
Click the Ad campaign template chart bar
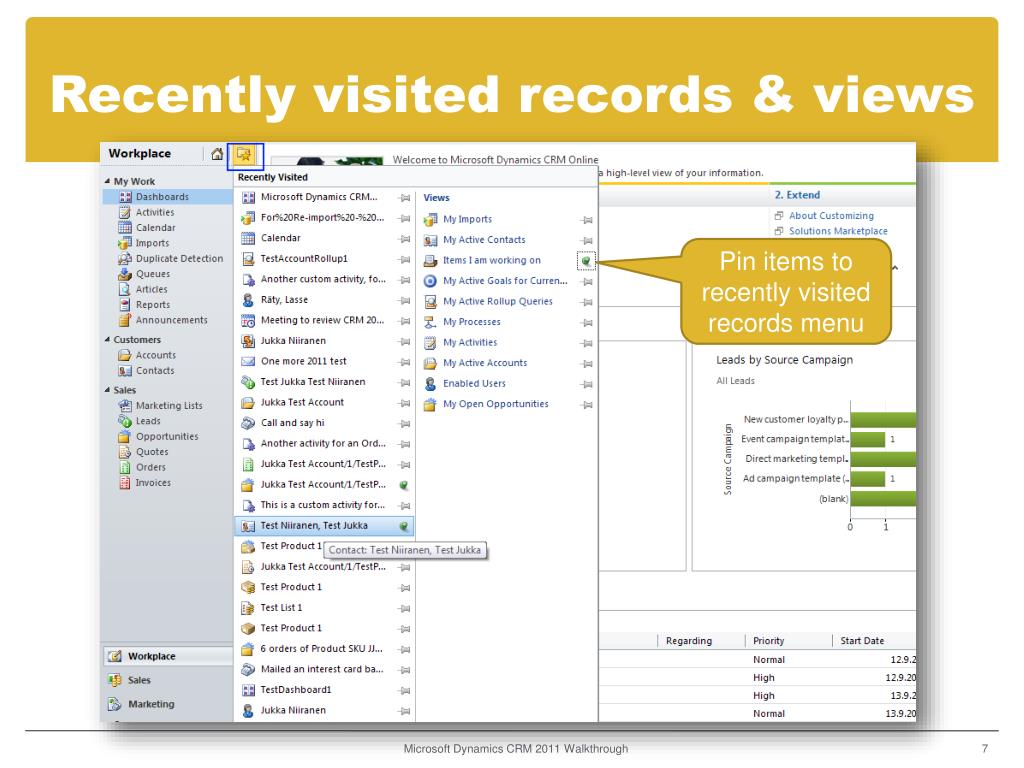click(868, 479)
